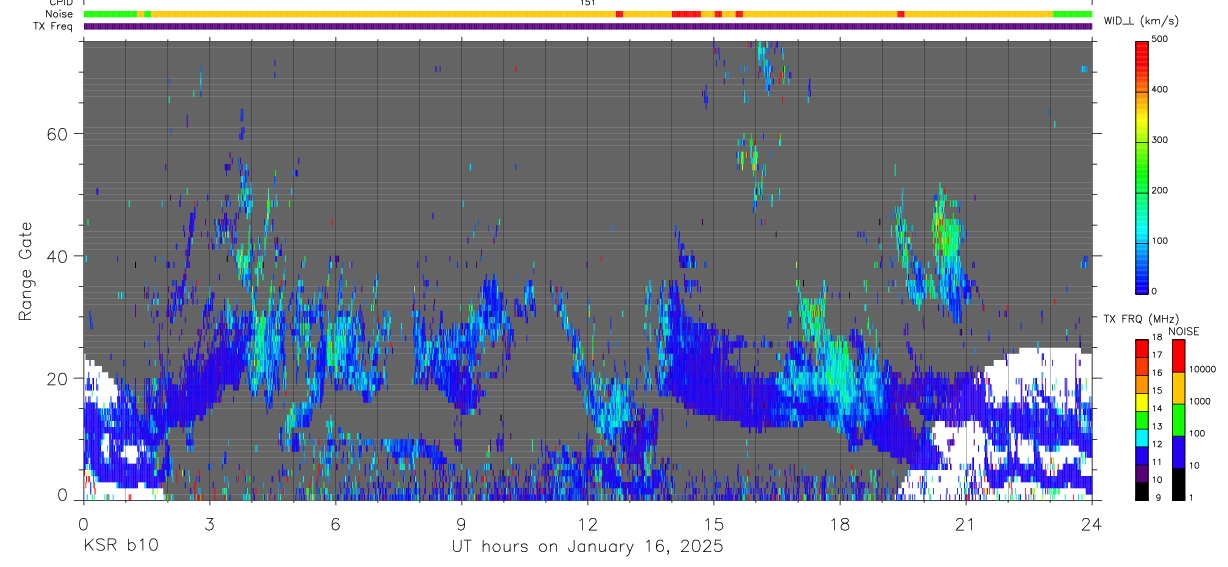
Task: Click the 400 tick on the width scale
Action: click(1160, 89)
